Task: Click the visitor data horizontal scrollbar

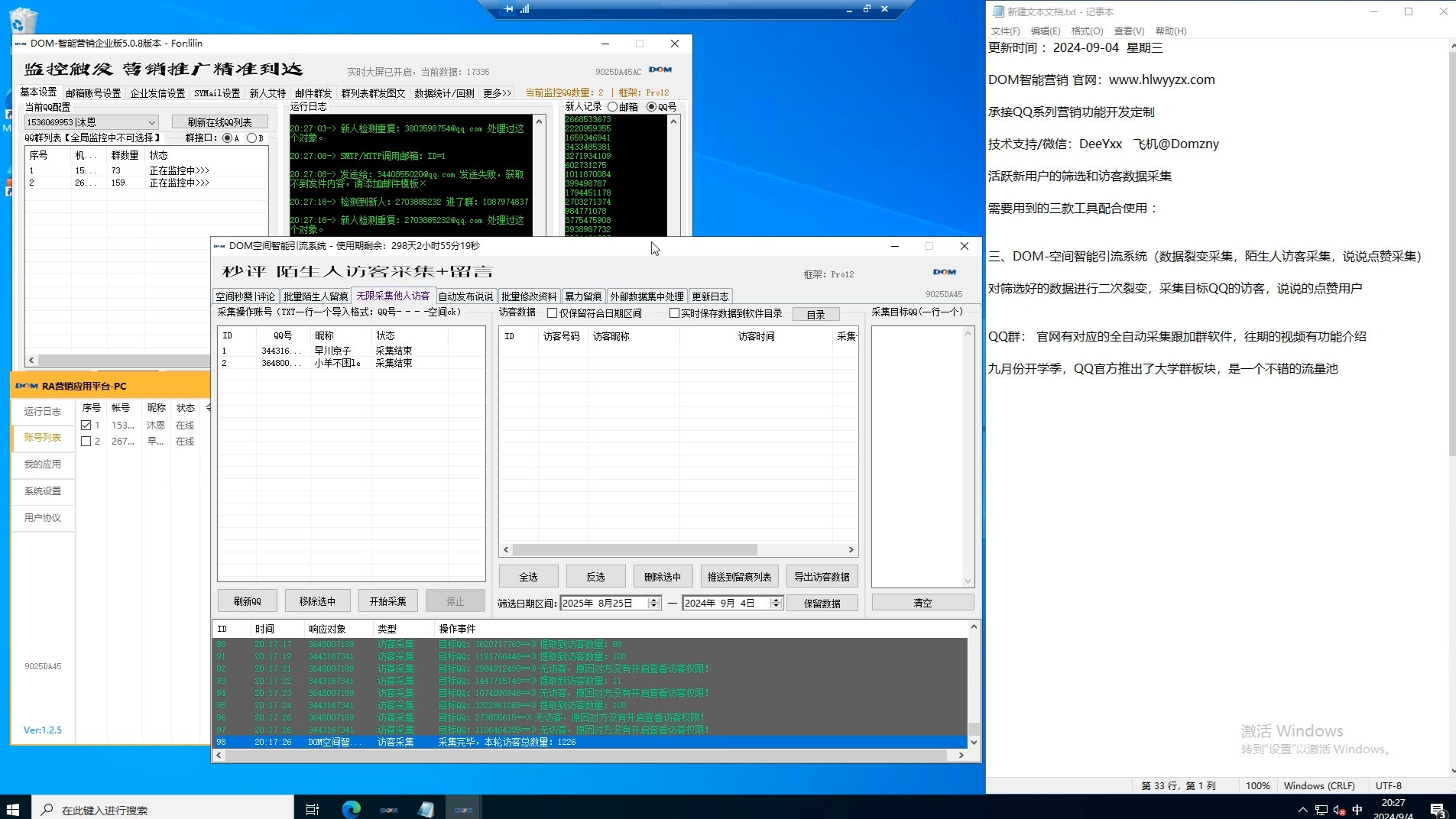Action: (x=634, y=550)
